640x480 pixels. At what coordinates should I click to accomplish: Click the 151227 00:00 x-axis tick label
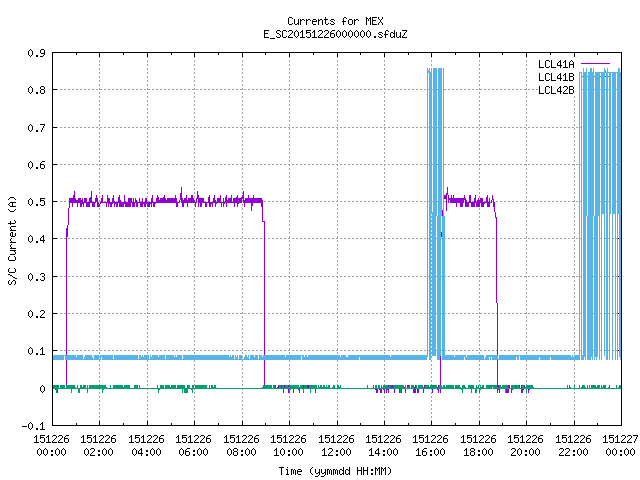point(620,446)
